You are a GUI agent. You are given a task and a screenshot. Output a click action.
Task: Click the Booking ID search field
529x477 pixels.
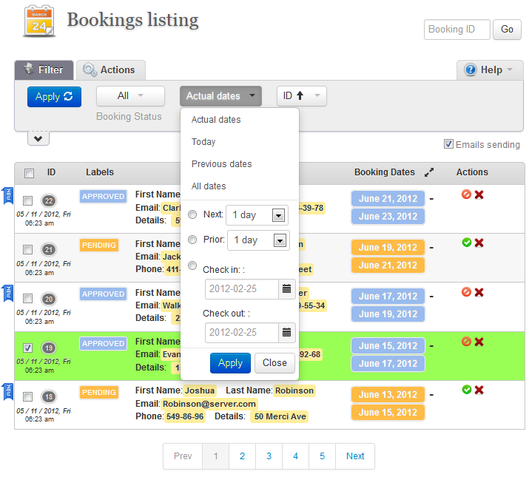(457, 30)
